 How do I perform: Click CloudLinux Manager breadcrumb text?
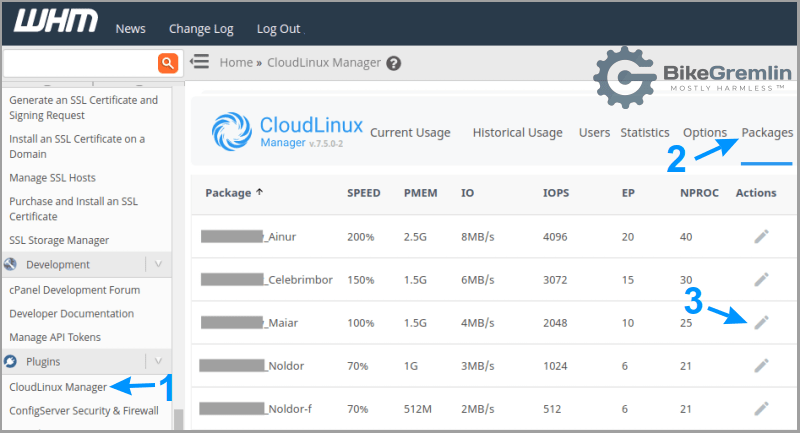(x=324, y=63)
